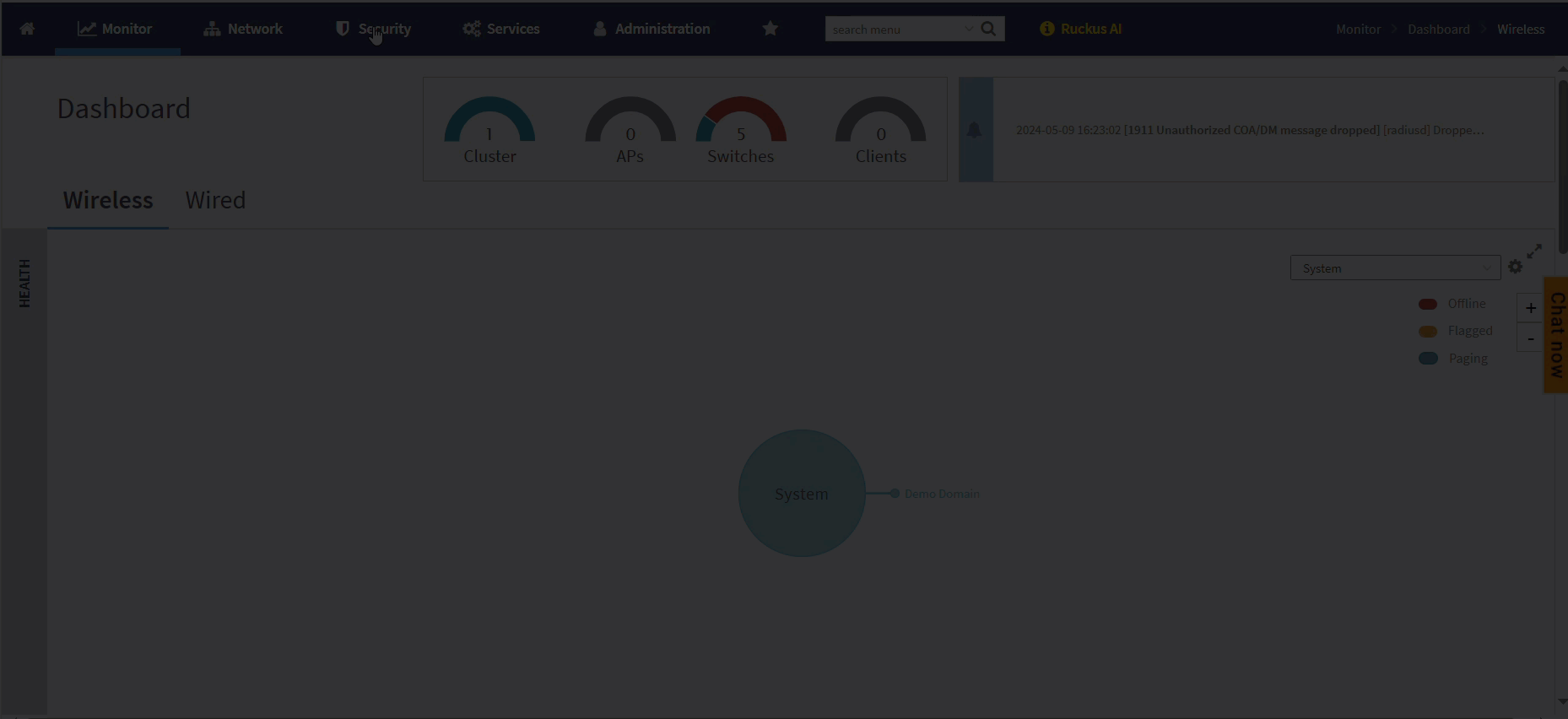Click Monitor in the breadcrumb

(x=1358, y=29)
